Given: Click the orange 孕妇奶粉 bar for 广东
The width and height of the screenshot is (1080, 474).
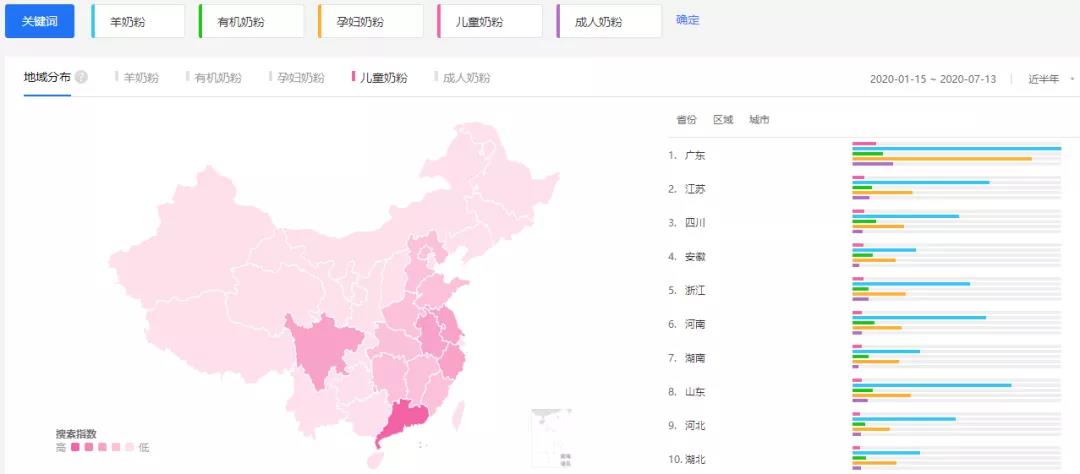Looking at the screenshot, I should [x=942, y=158].
